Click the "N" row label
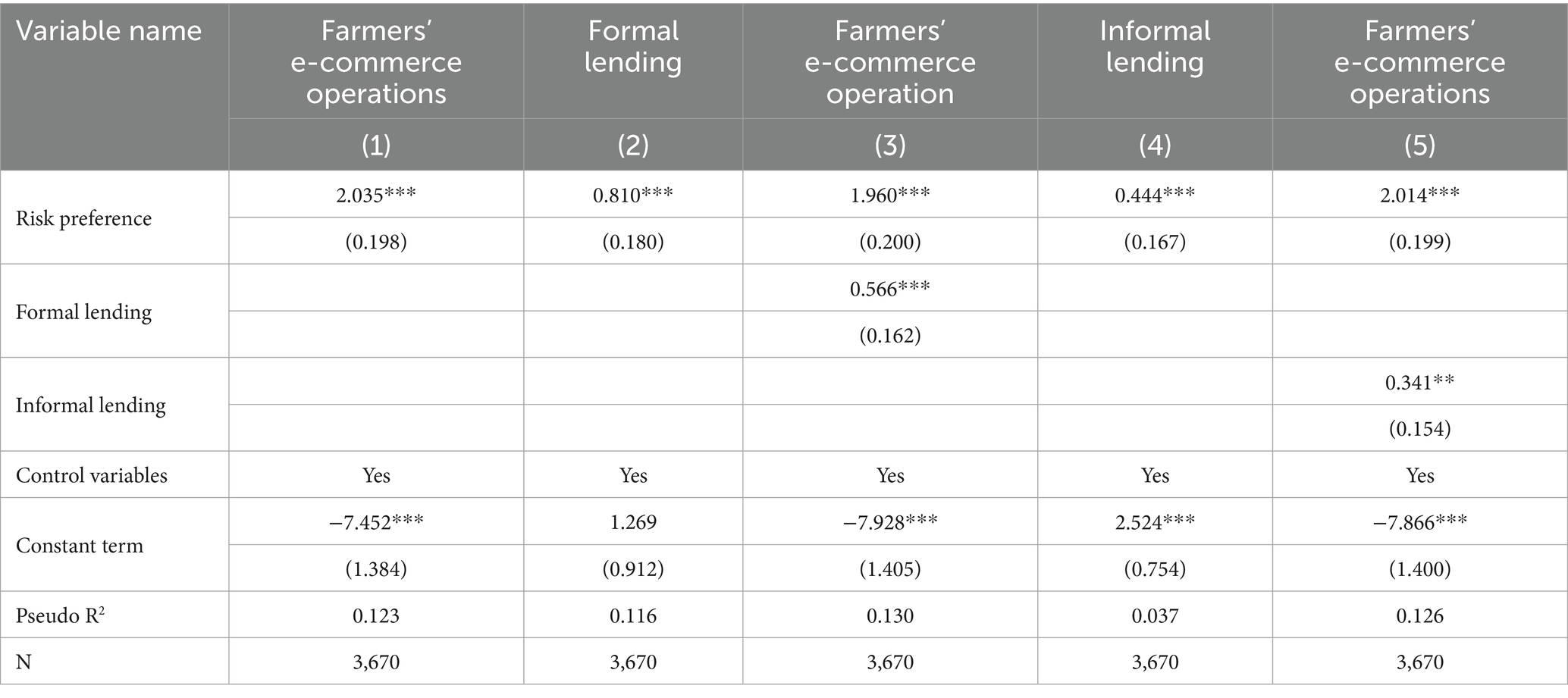Screen dimensions: 1568x698 pyautogui.click(x=24, y=662)
